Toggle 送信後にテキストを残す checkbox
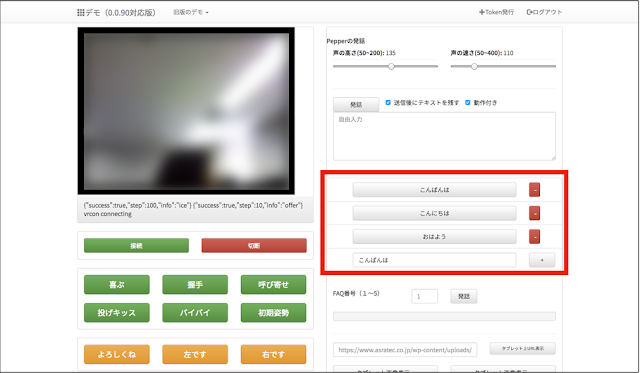The image size is (640, 373). click(x=388, y=102)
